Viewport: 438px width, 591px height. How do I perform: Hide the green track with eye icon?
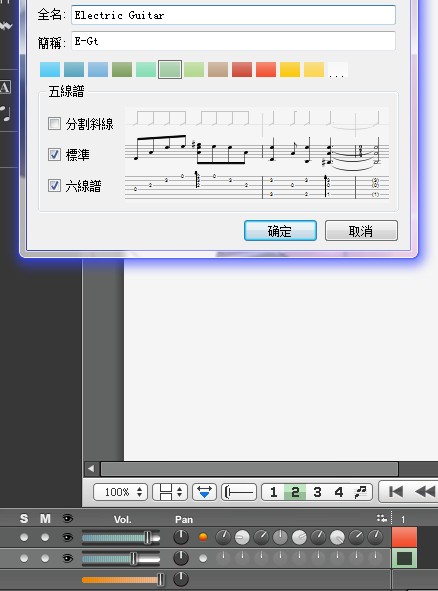point(67,558)
